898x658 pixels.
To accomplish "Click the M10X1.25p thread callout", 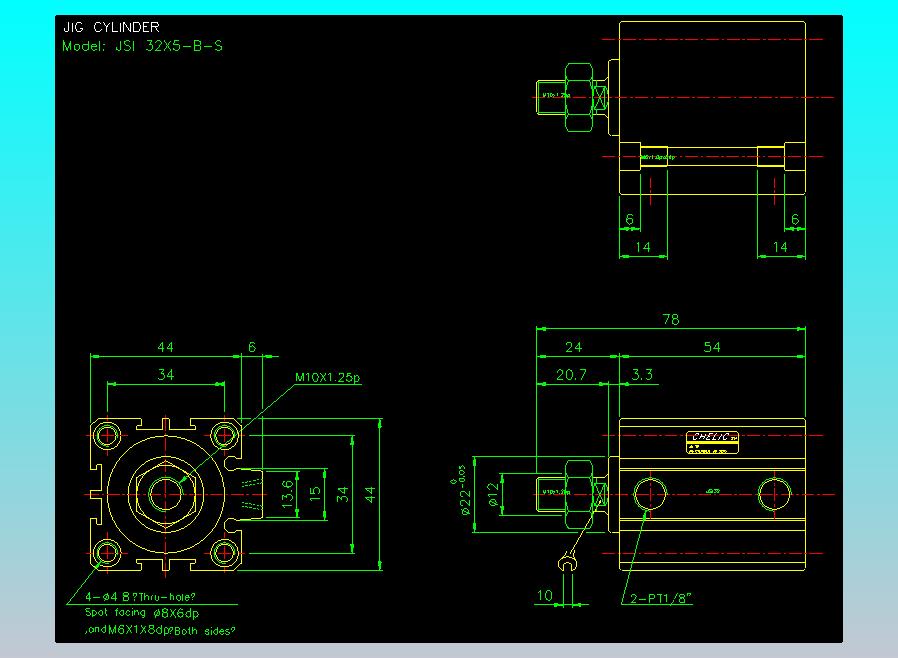I will [327, 378].
